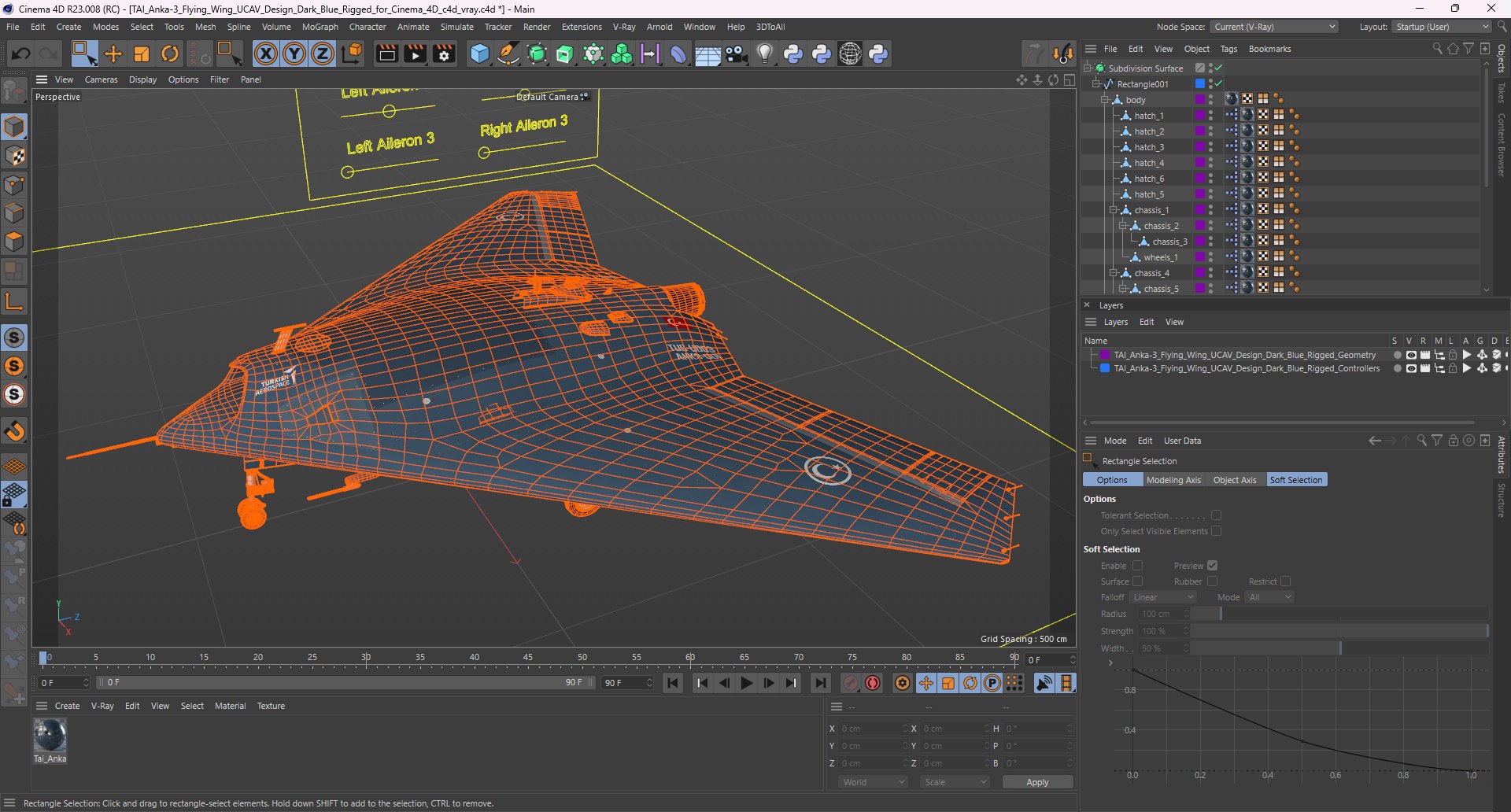Open material manager Texture menu

point(271,706)
